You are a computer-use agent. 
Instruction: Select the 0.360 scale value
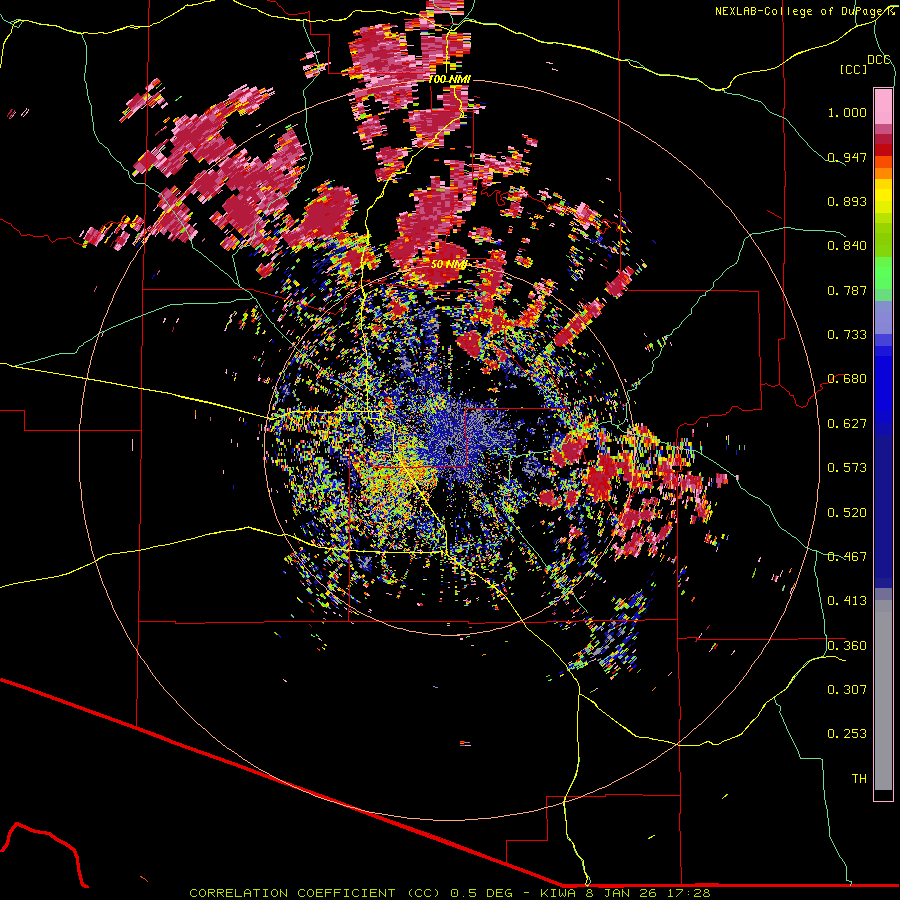[x=847, y=646]
